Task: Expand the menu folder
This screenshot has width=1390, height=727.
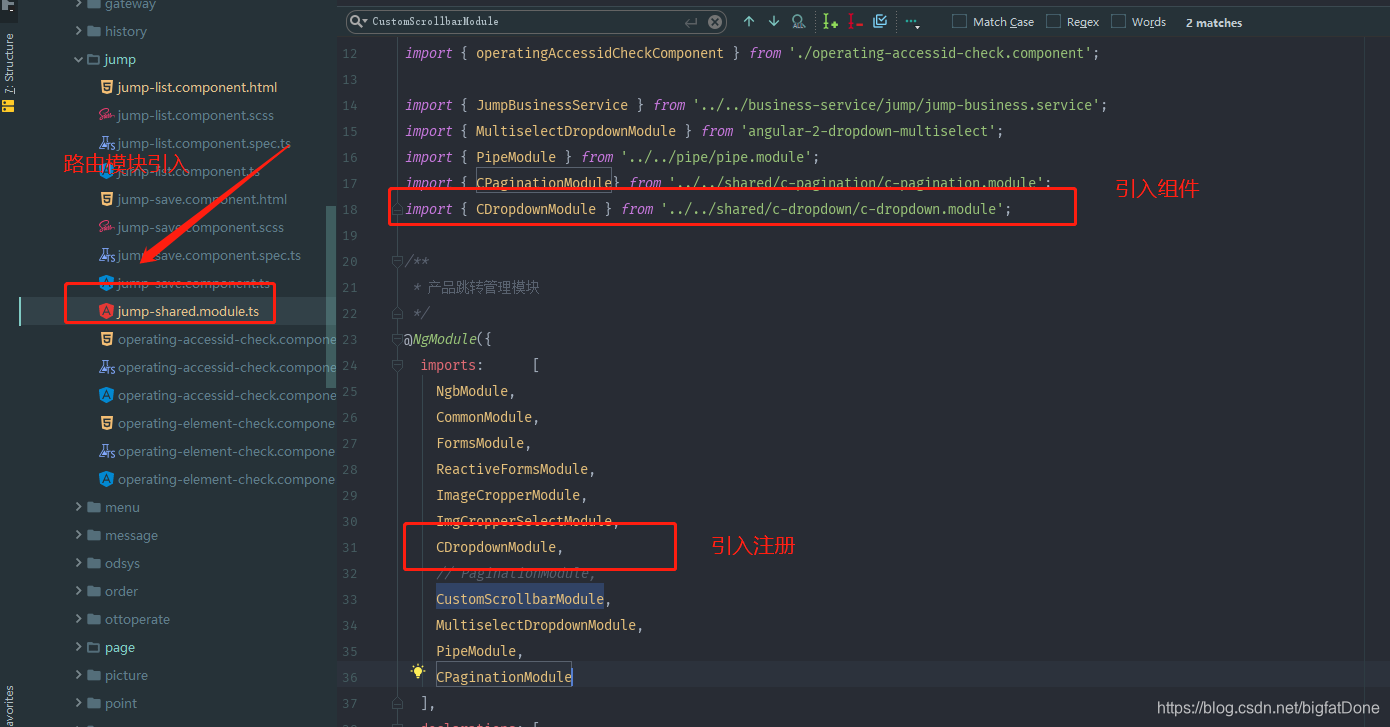Action: [79, 507]
